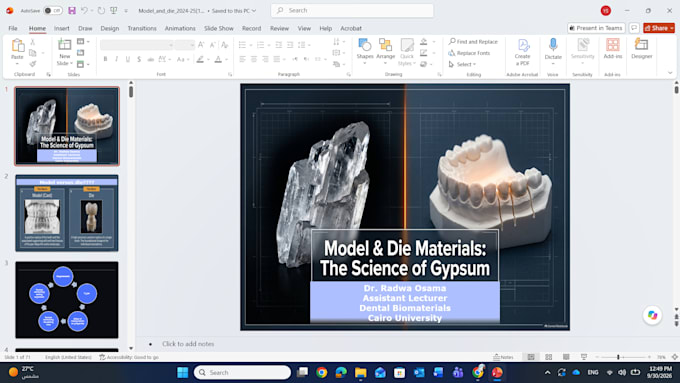Click the Decrease Font Size icon
680x383 pixels.
tap(212, 45)
